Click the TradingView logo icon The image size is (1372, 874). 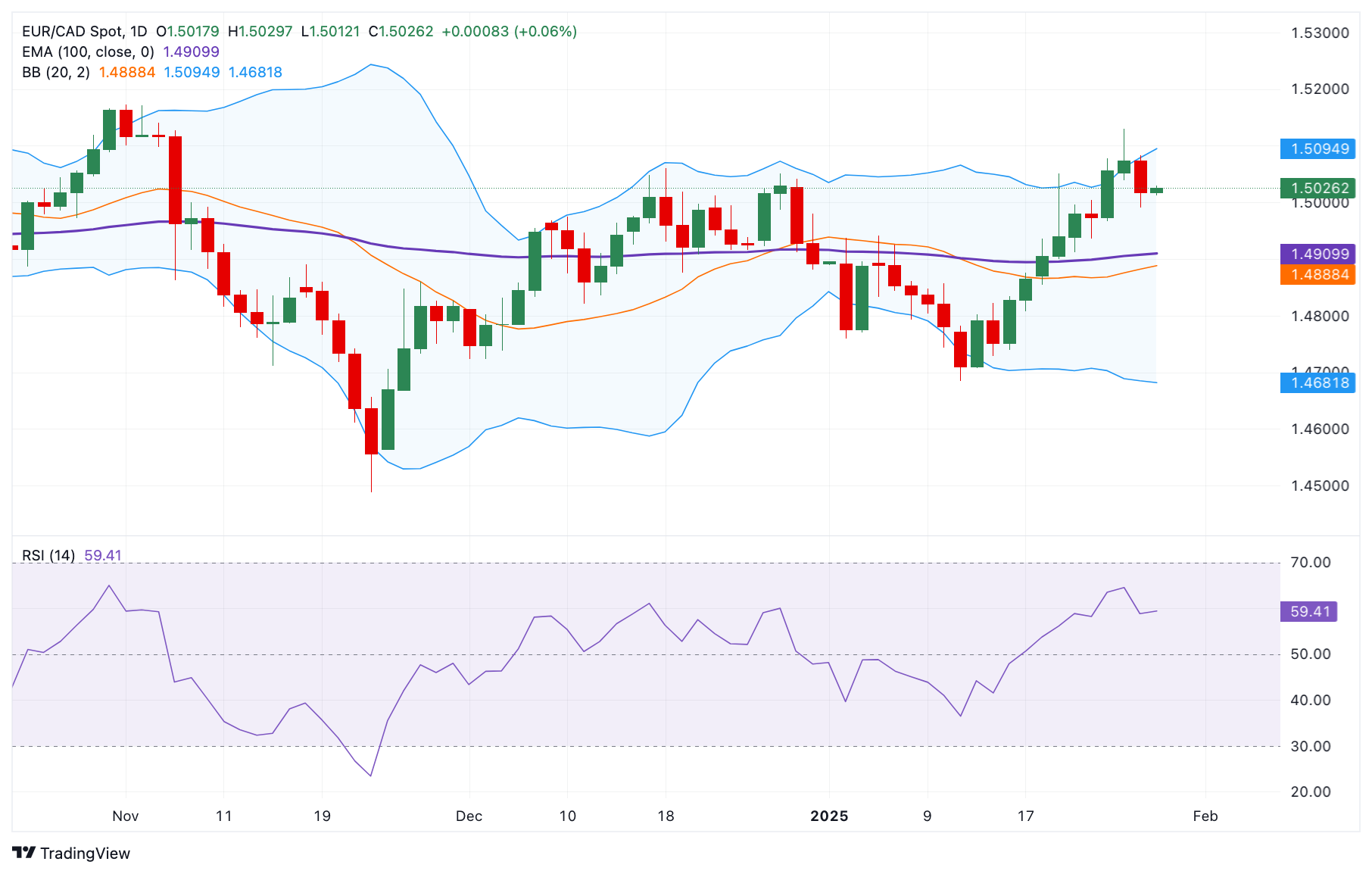click(x=24, y=853)
